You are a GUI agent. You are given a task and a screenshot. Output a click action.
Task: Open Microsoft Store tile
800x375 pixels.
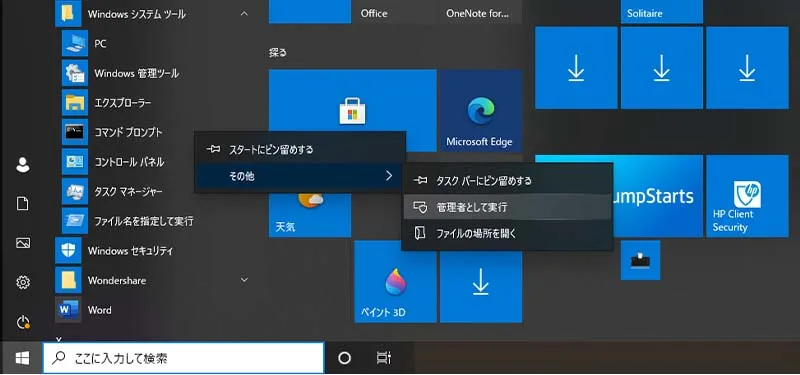pyautogui.click(x=353, y=111)
